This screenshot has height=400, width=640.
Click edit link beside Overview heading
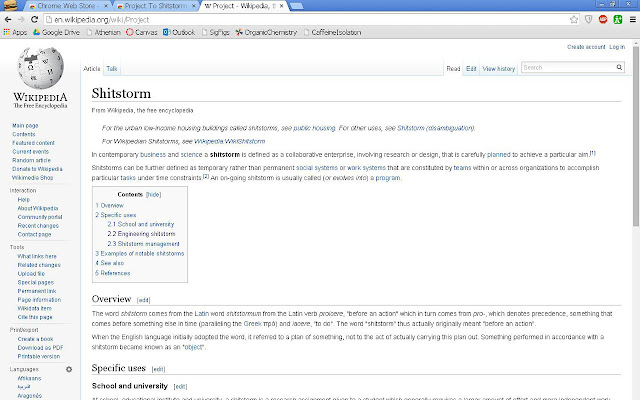[143, 300]
